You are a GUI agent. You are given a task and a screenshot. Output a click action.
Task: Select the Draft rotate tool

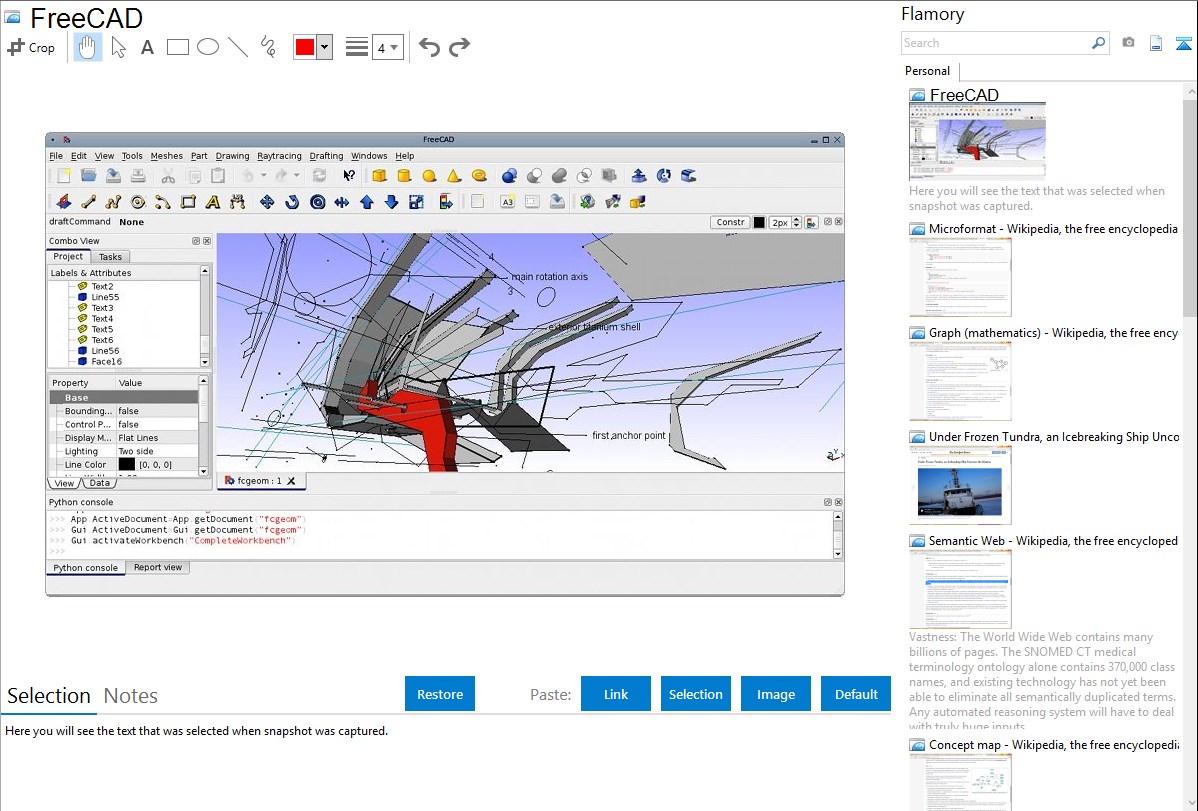[292, 202]
